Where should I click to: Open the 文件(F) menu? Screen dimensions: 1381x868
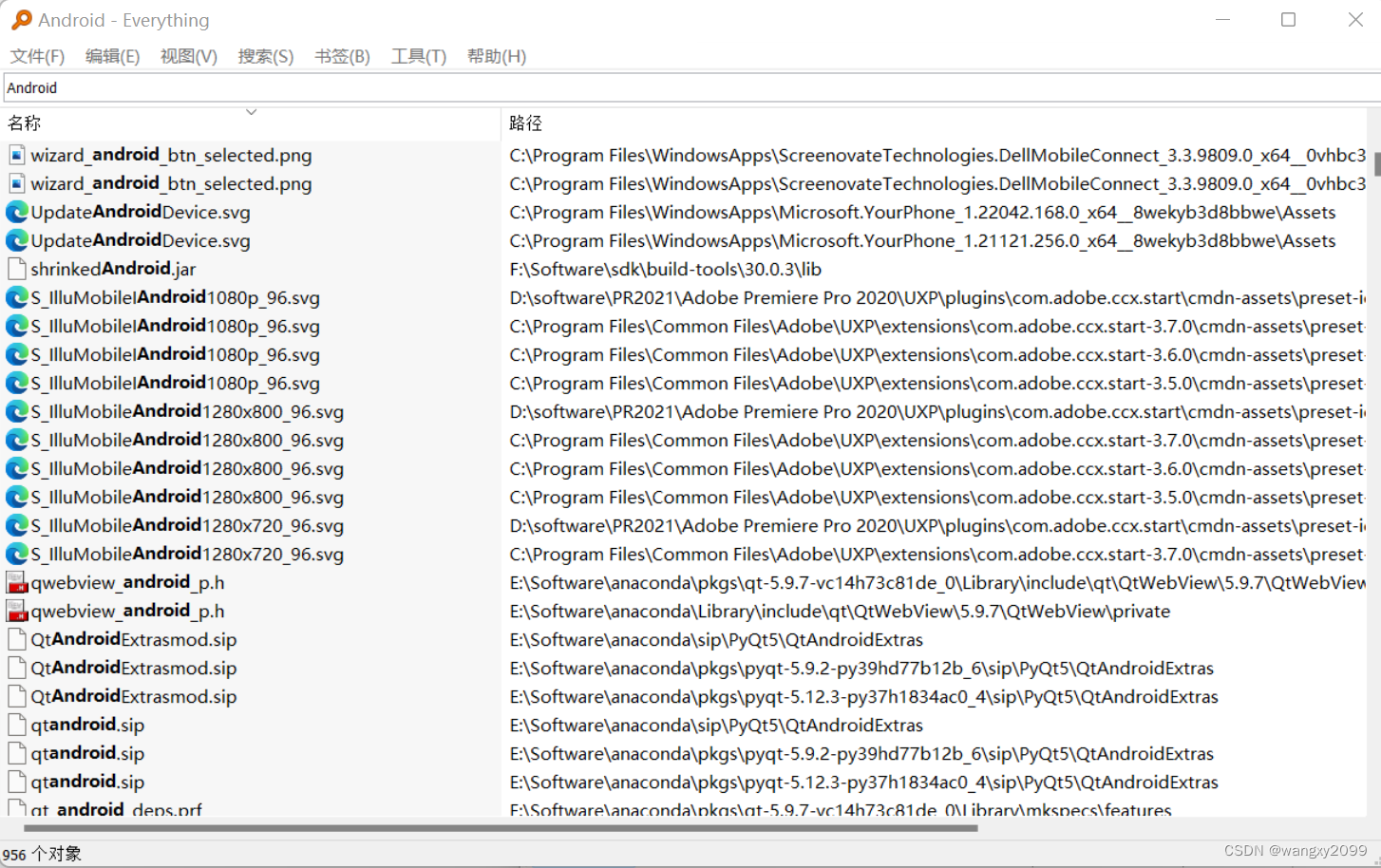pos(37,56)
